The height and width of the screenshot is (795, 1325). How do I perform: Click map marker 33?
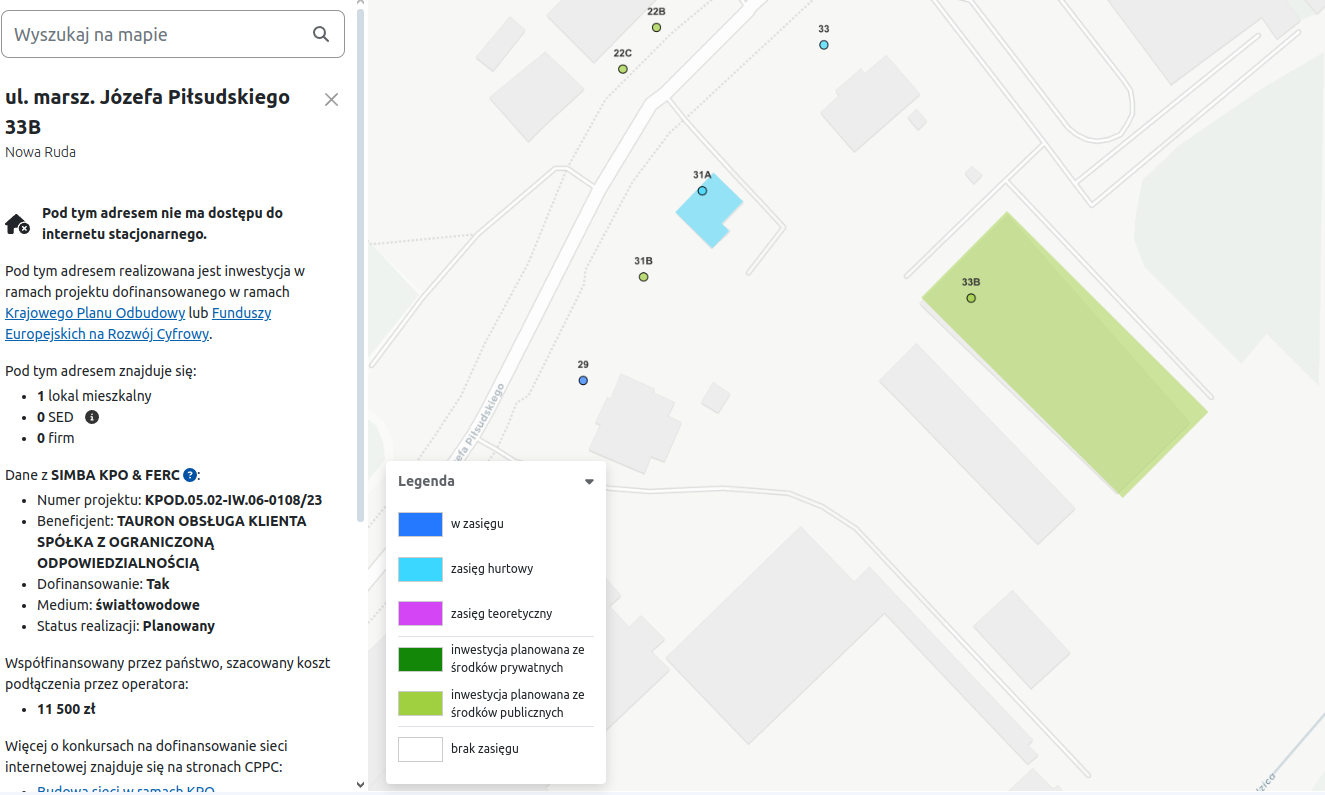point(824,45)
